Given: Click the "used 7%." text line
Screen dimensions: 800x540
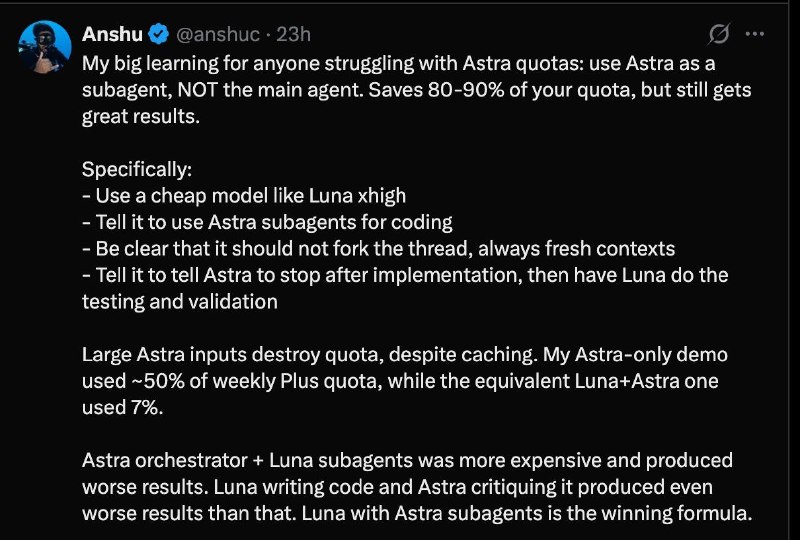Looking at the screenshot, I should click(122, 407).
